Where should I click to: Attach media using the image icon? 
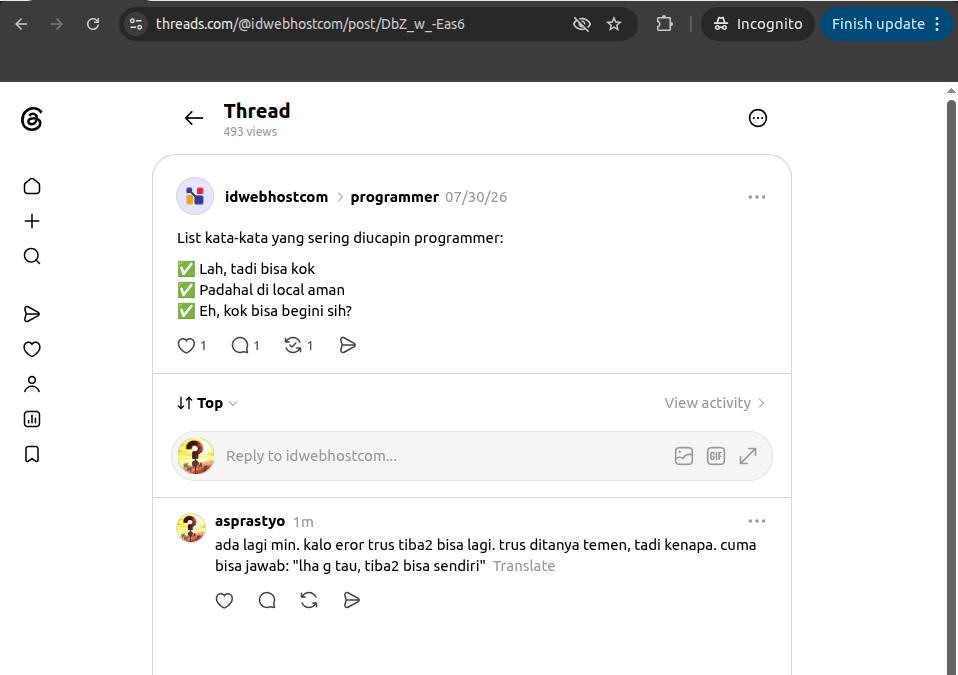[684, 456]
